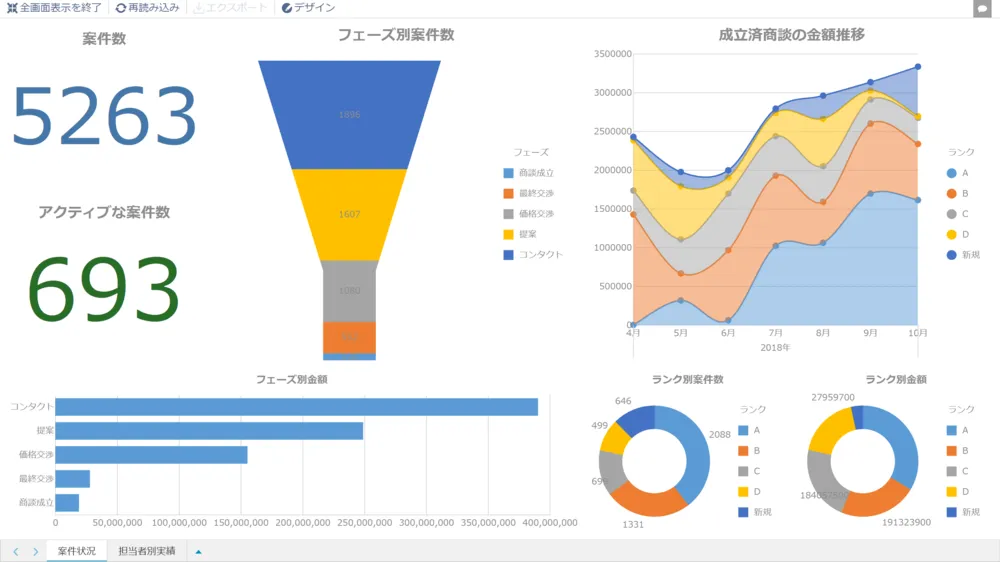Reload dashboard with 再読み込み

pyautogui.click(x=147, y=8)
